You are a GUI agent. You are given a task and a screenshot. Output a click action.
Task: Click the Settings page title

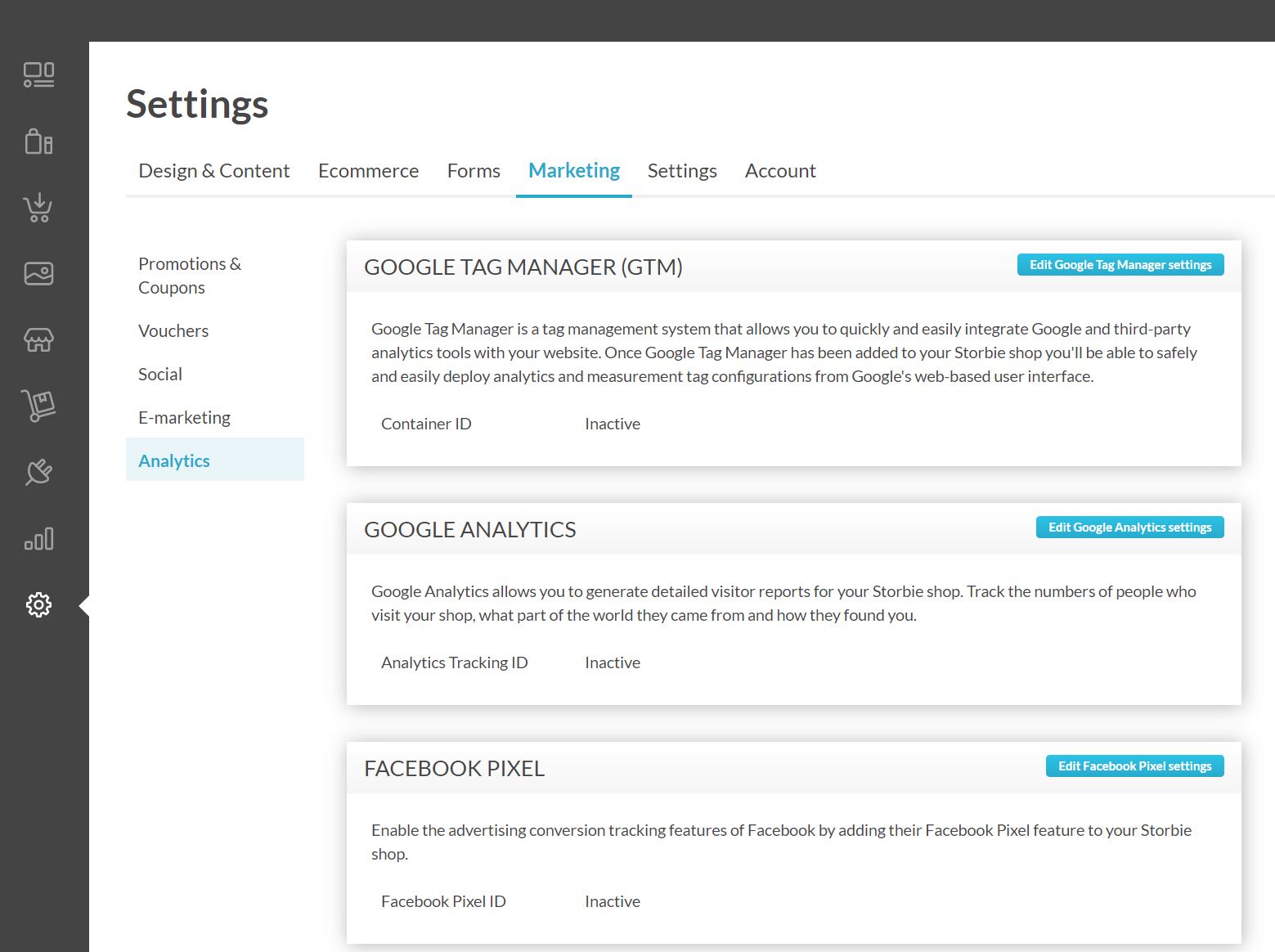(197, 105)
